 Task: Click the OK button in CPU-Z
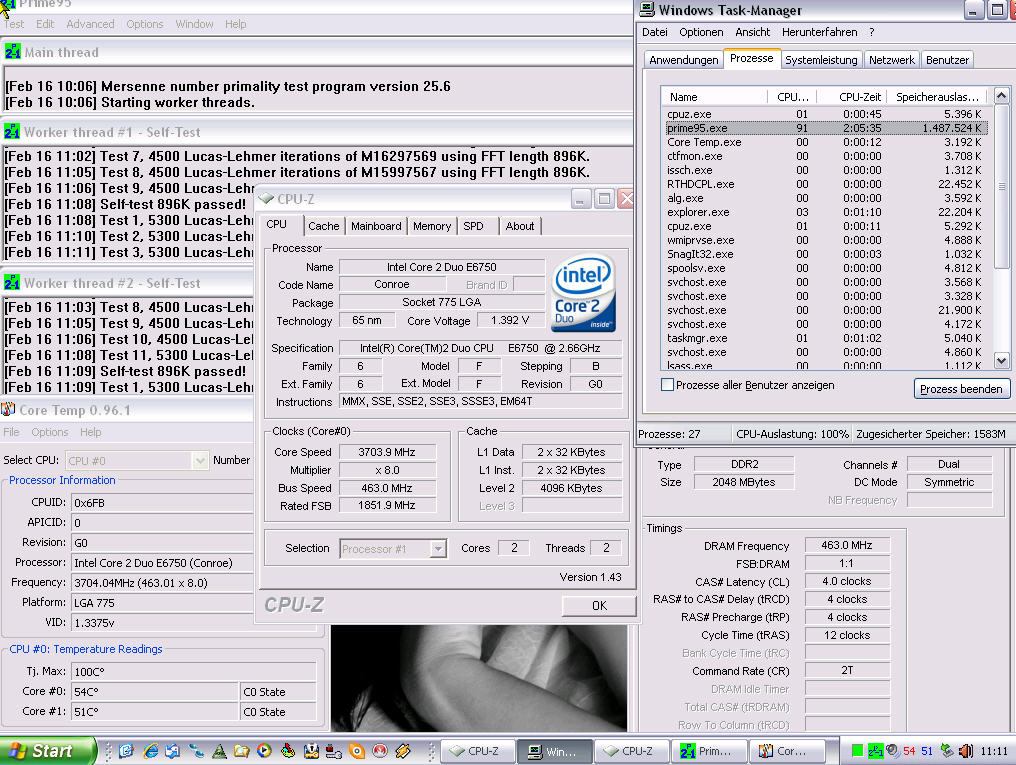(x=599, y=605)
